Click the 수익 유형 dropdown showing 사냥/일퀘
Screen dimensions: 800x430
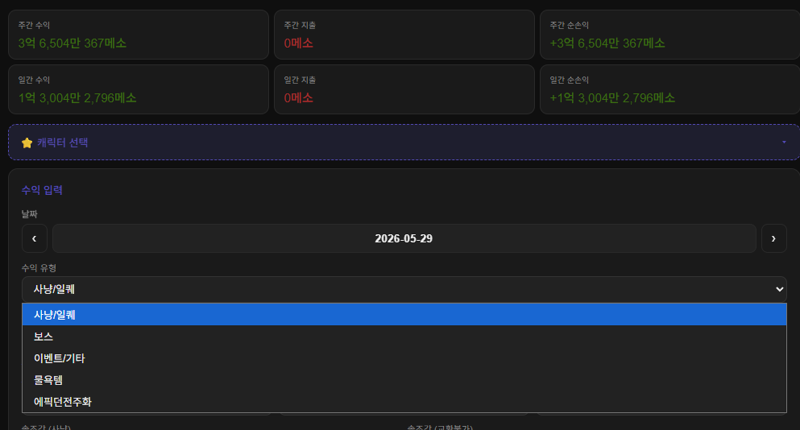404,289
